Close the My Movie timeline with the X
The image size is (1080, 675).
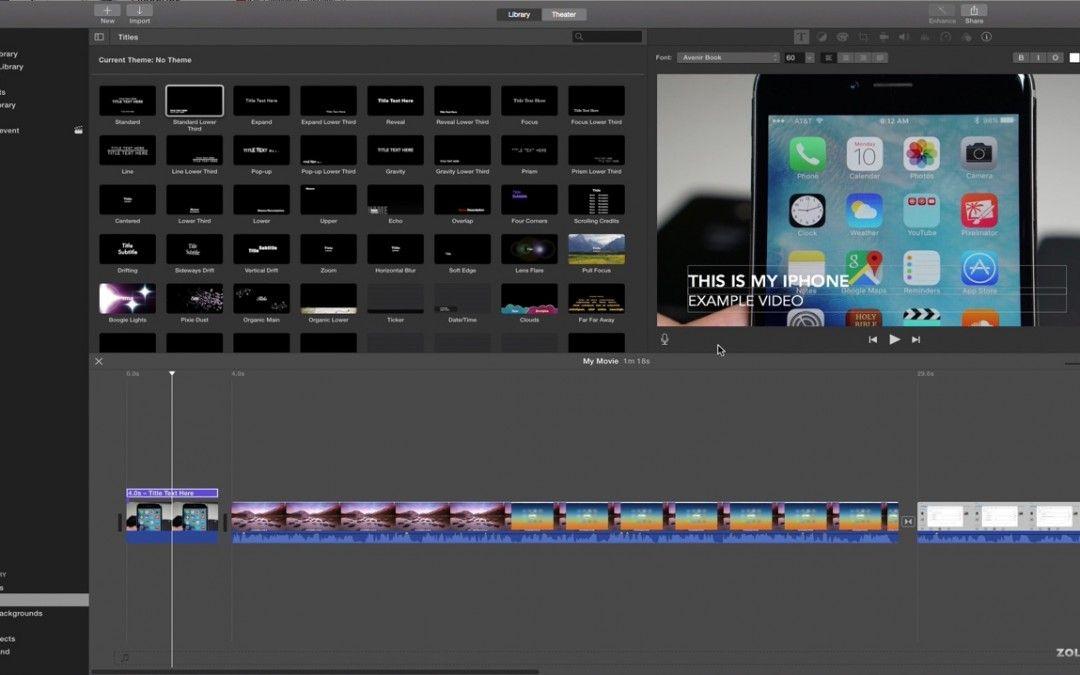tap(99, 362)
